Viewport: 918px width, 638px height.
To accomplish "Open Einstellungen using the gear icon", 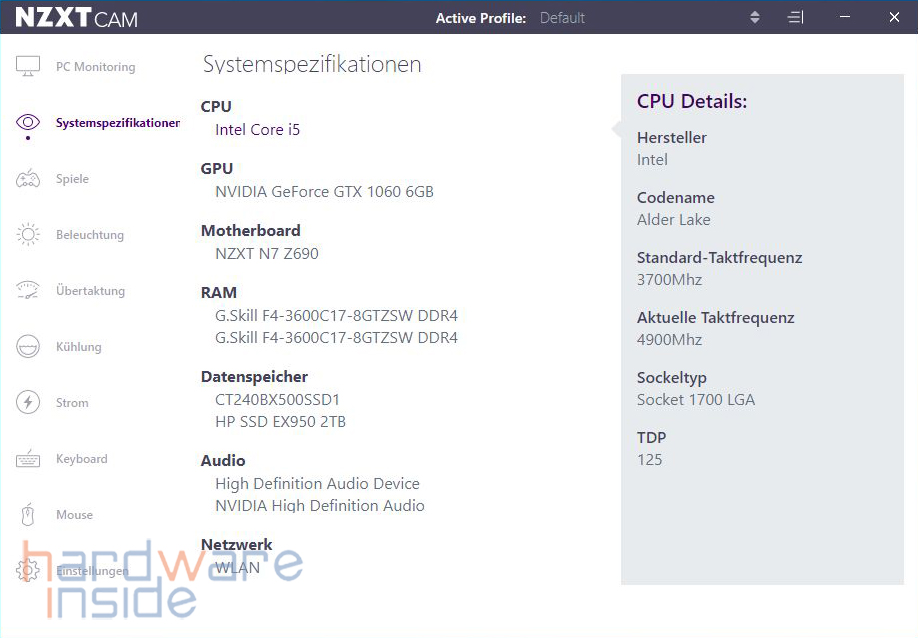I will [x=28, y=571].
